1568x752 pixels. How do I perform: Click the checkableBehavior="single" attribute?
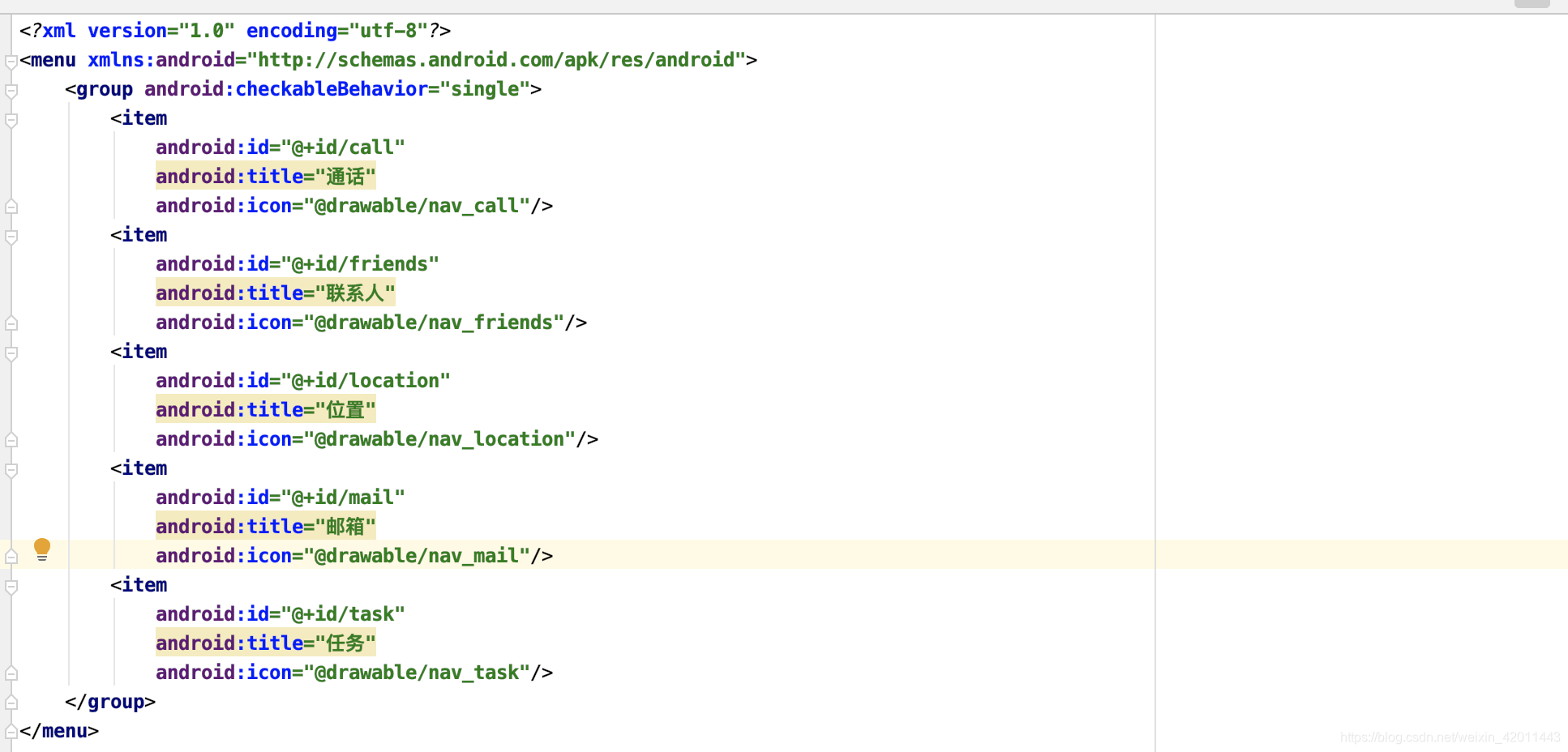pyautogui.click(x=337, y=89)
